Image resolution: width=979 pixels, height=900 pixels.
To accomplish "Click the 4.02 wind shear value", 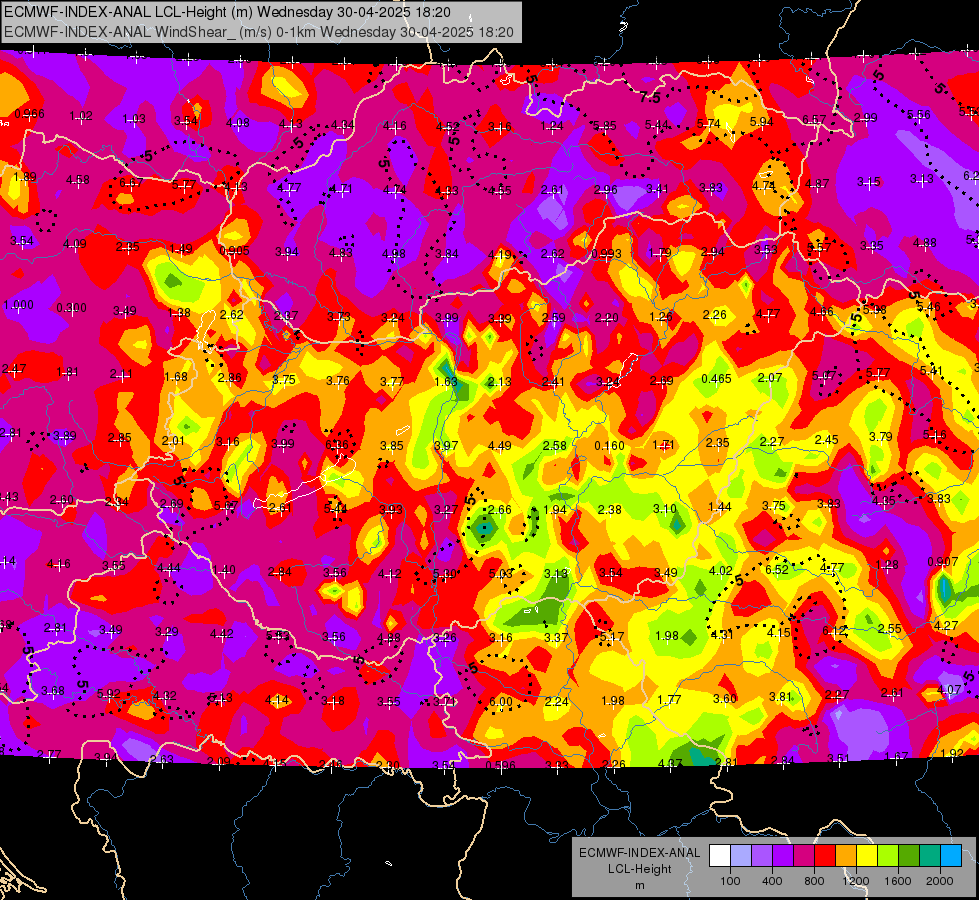I will 721,570.
